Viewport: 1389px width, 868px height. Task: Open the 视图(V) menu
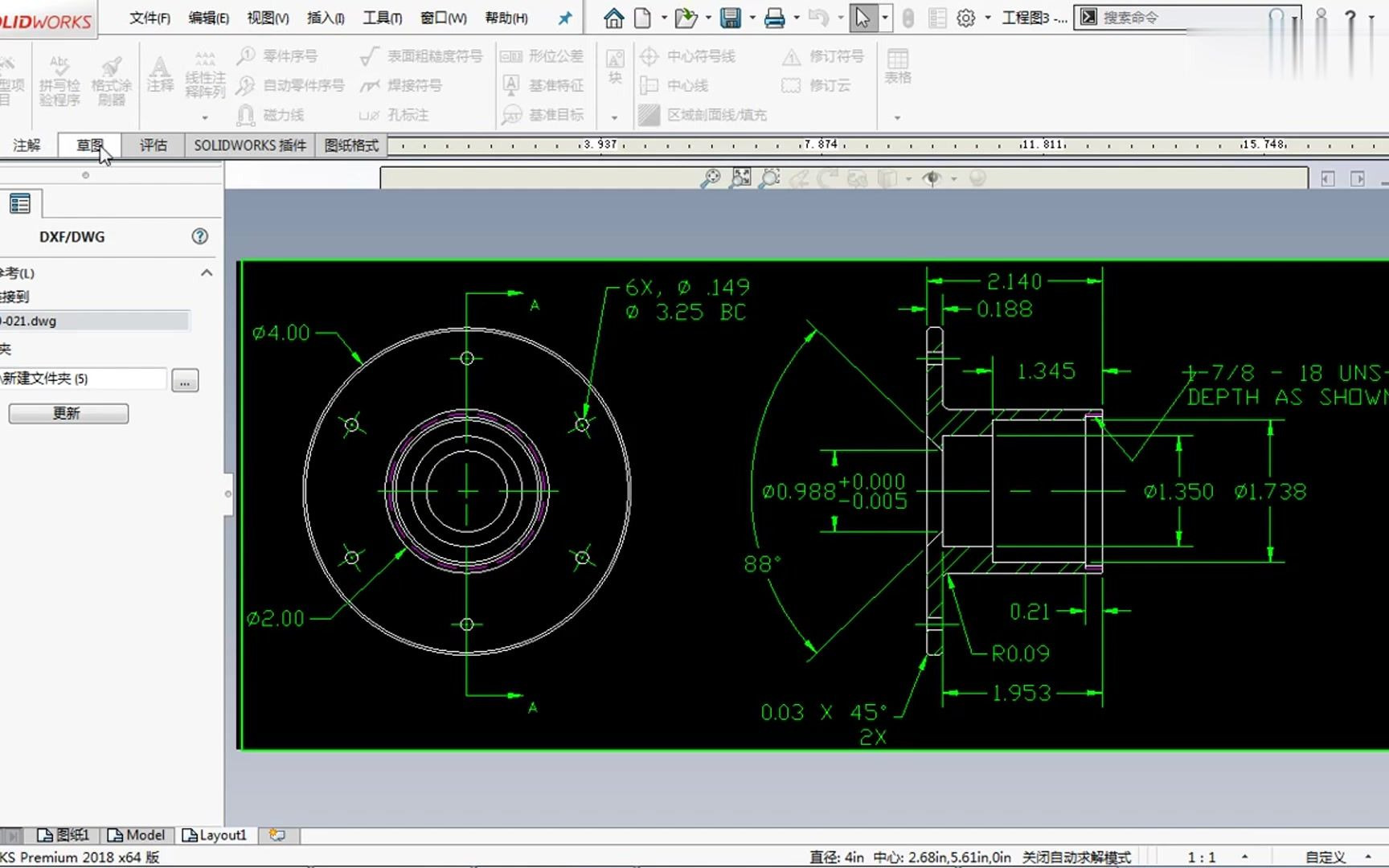click(268, 18)
